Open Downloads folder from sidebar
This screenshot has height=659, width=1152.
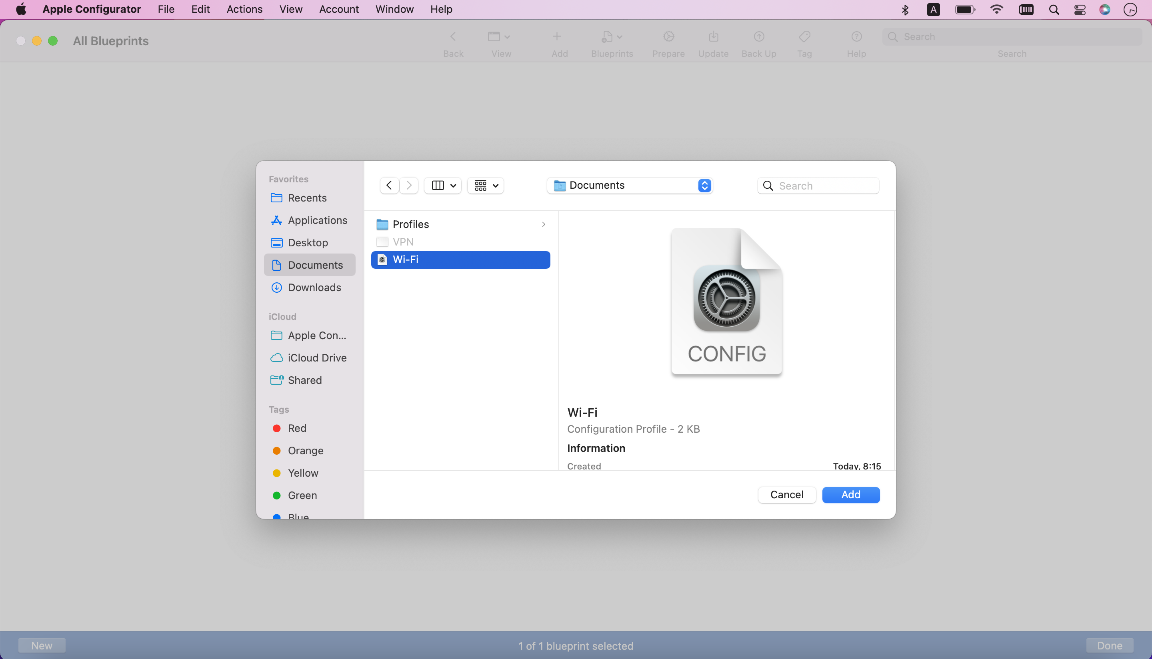(314, 288)
